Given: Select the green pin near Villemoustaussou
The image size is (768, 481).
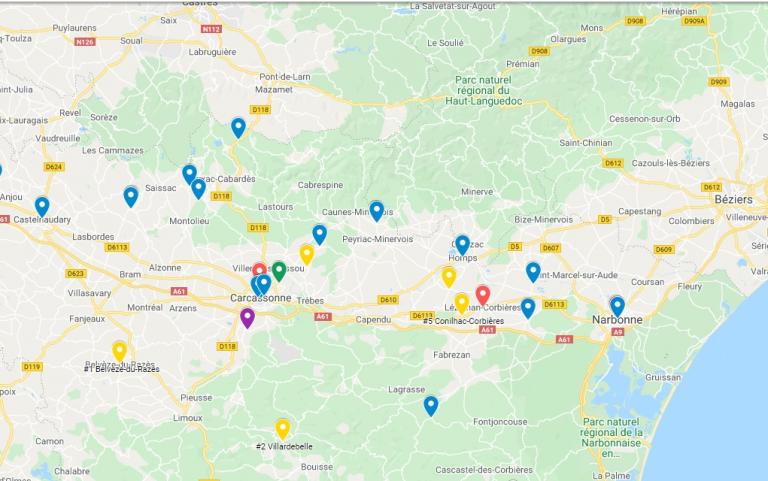Looking at the screenshot, I should point(279,271).
